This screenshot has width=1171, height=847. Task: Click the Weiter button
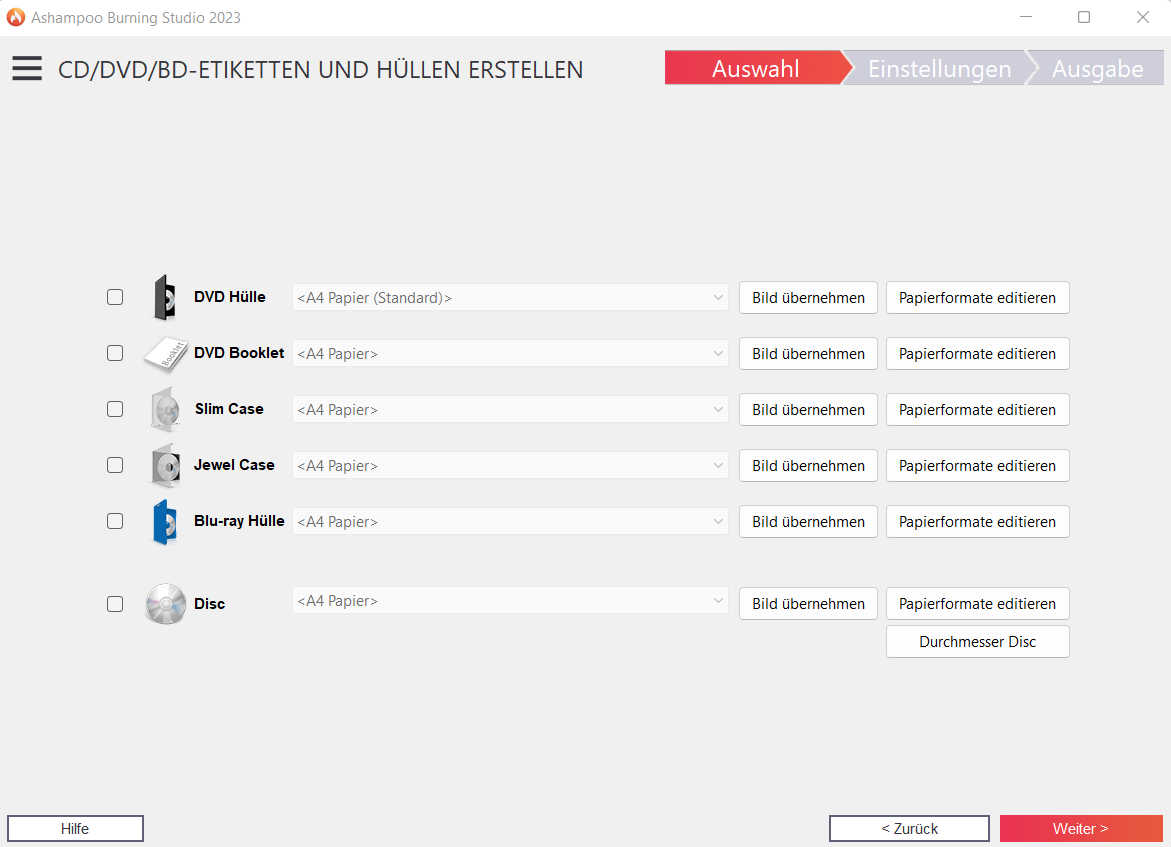pyautogui.click(x=1080, y=828)
